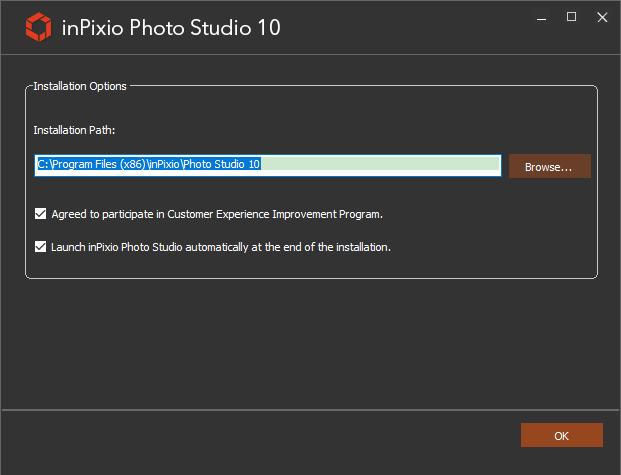The width and height of the screenshot is (621, 475).
Task: Click the 'Installation Options' group heading
Action: (80, 86)
